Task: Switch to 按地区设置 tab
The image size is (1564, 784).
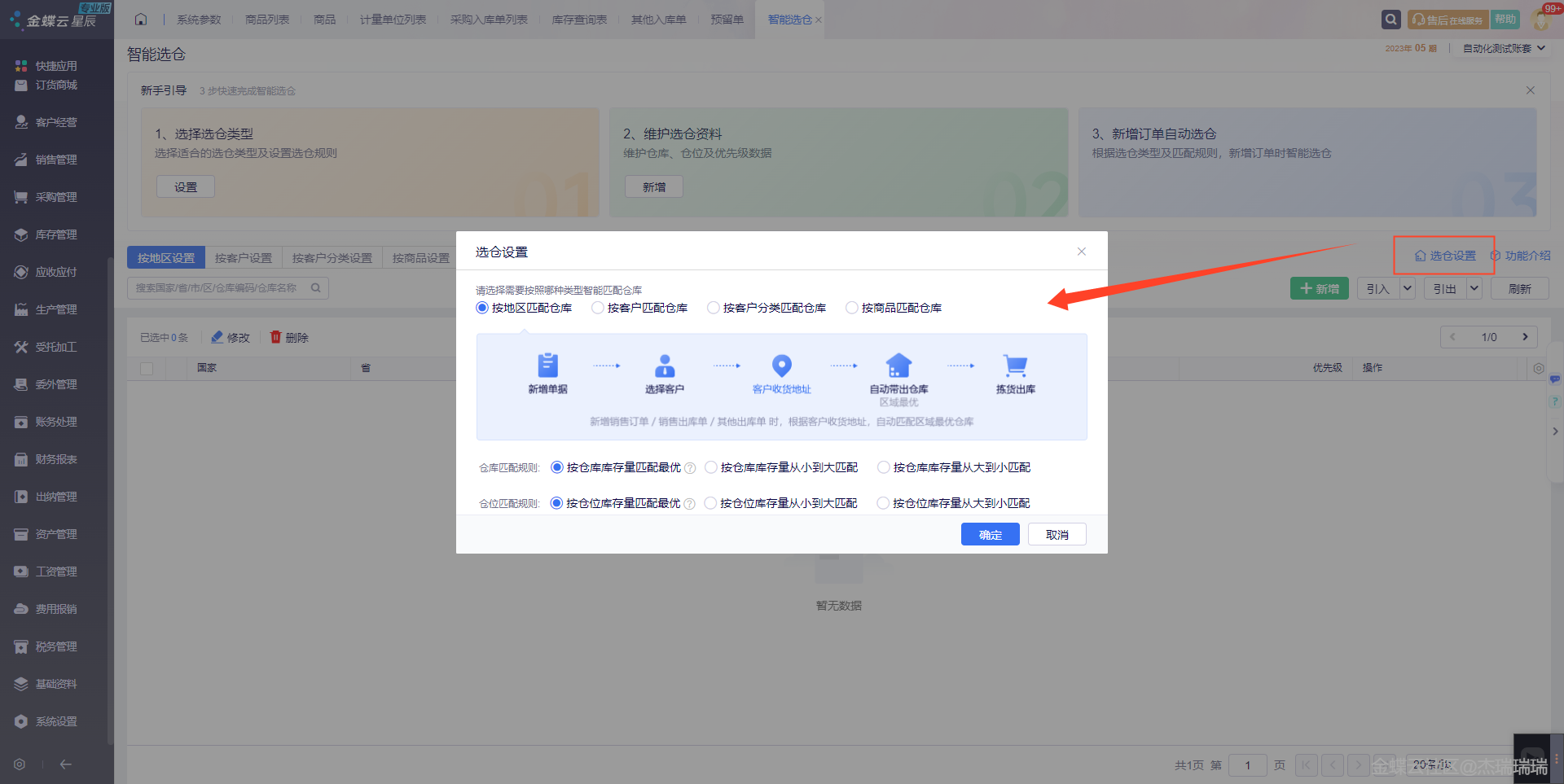Action: point(166,257)
